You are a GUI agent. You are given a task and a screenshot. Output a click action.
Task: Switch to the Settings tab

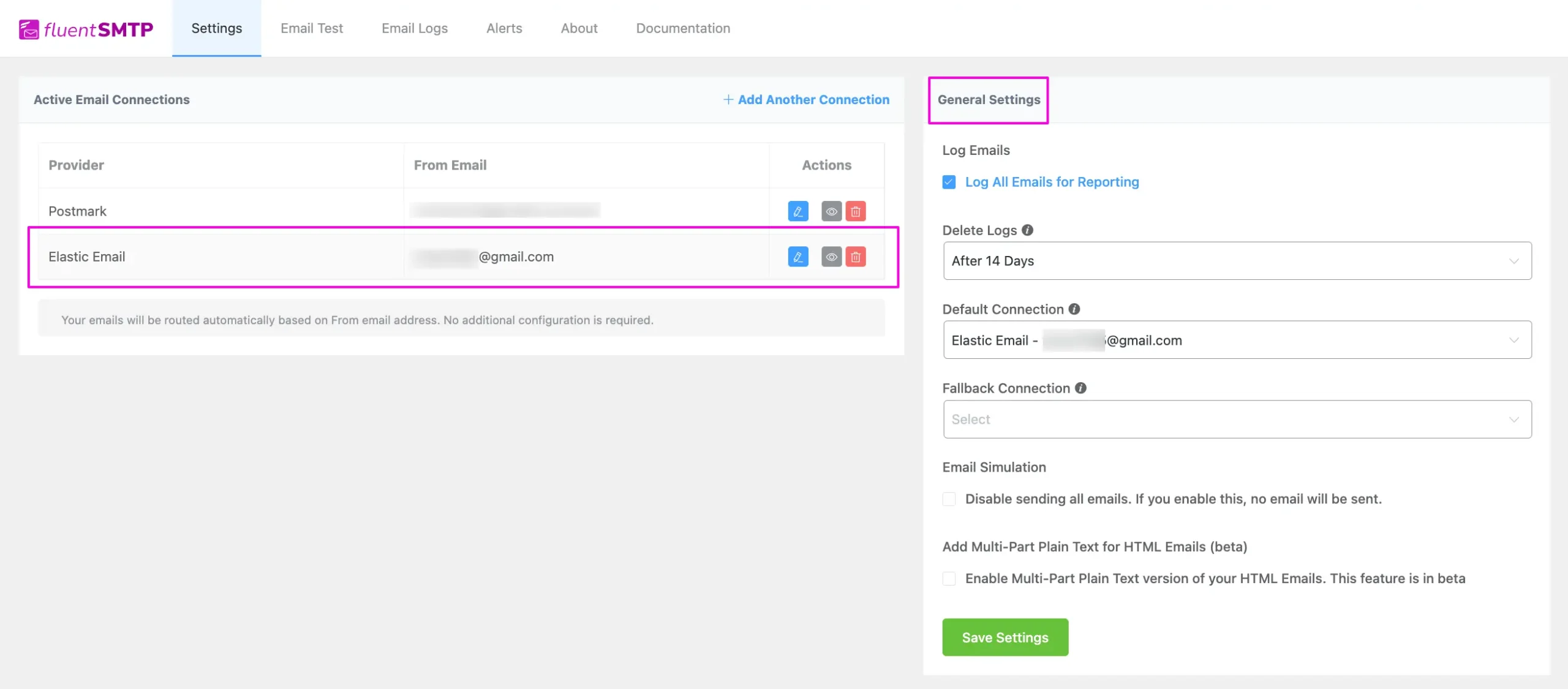[216, 28]
